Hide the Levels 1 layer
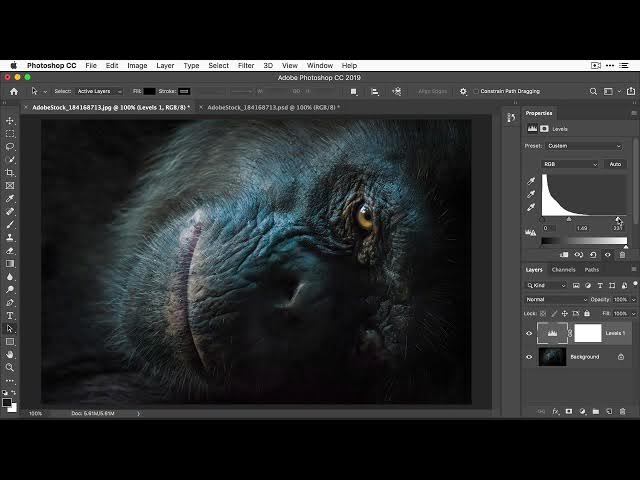640x480 pixels. click(530, 333)
